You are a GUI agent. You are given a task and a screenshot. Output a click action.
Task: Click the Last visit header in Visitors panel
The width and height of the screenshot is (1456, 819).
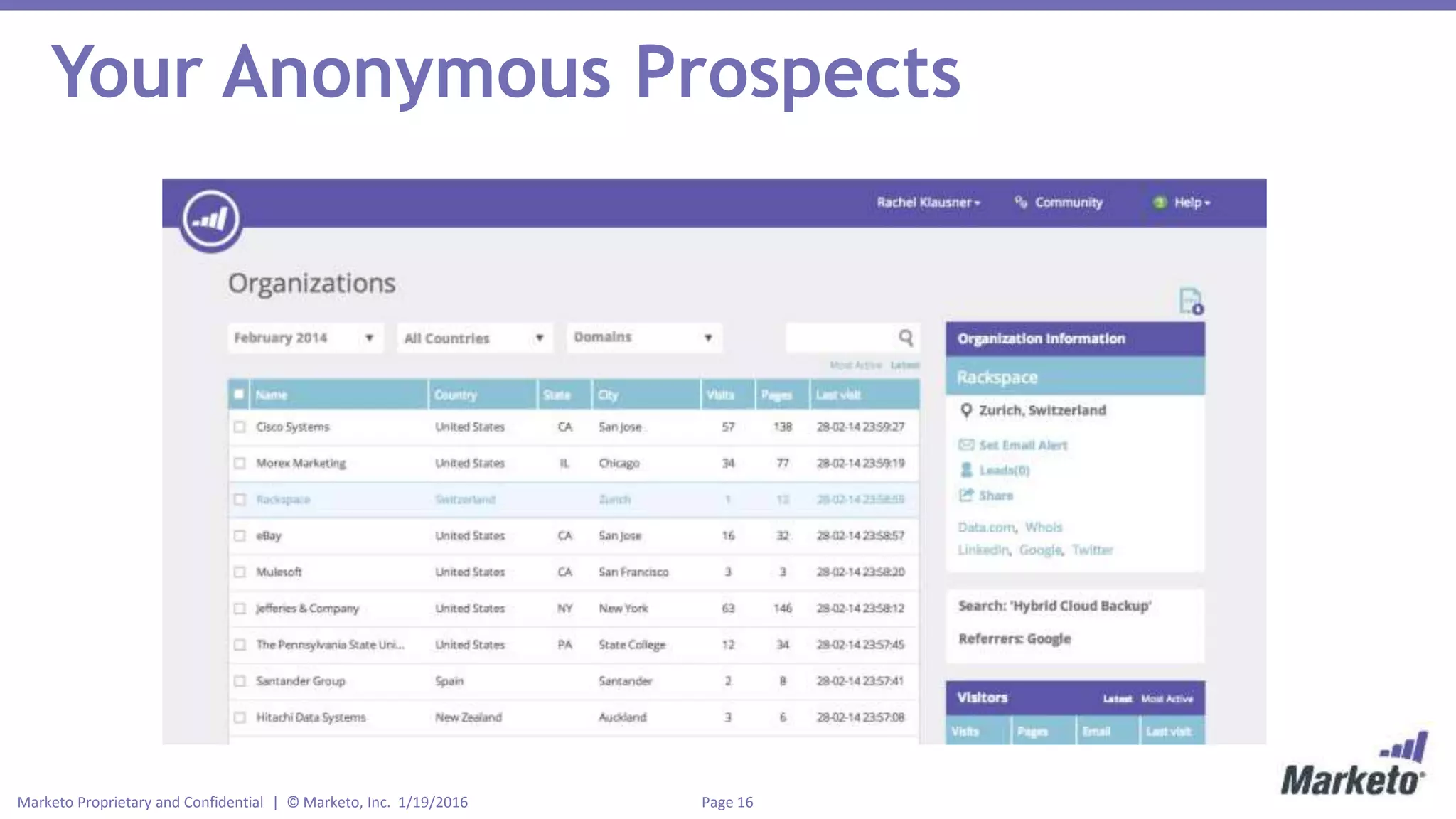tap(1173, 732)
